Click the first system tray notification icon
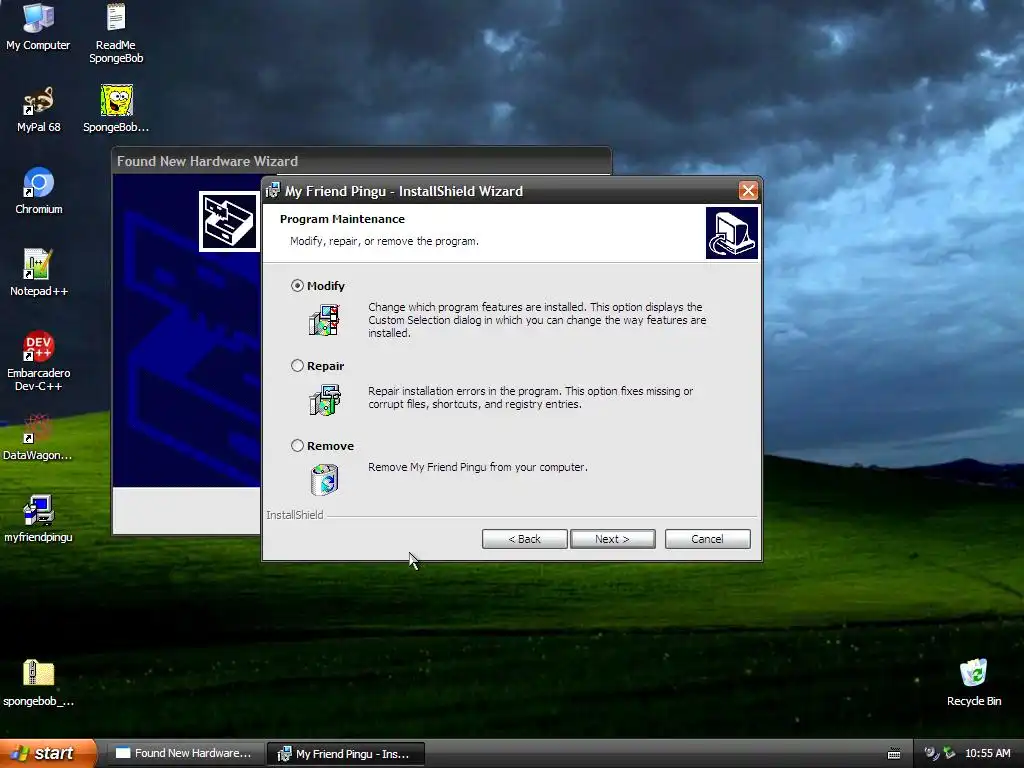This screenshot has height=768, width=1024. [x=931, y=753]
